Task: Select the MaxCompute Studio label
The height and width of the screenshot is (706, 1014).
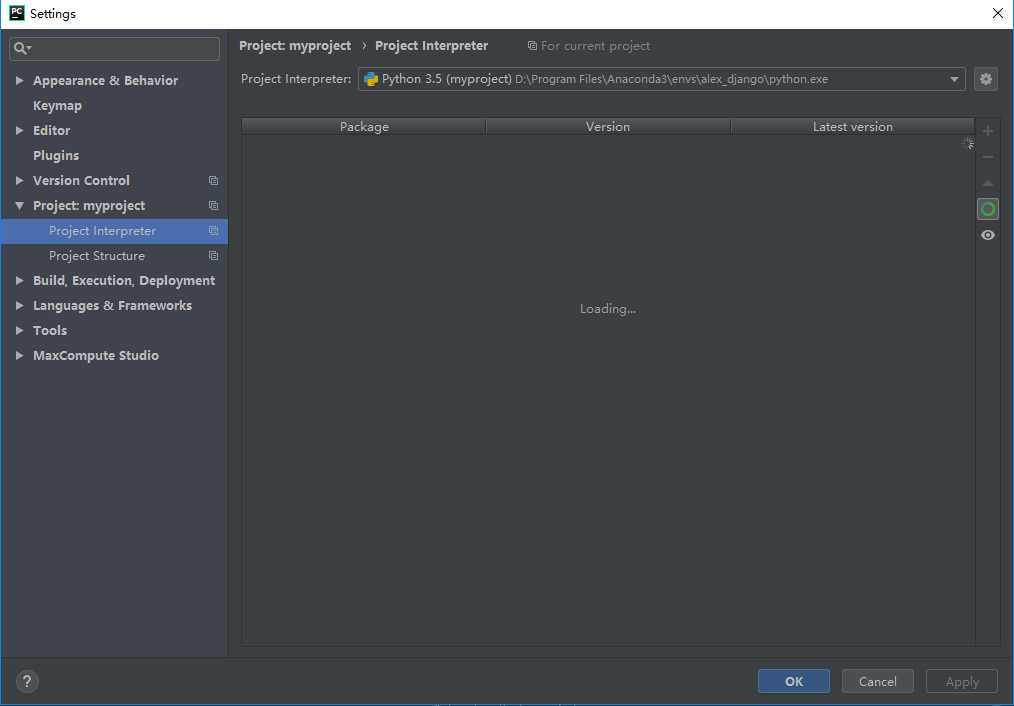Action: (96, 356)
